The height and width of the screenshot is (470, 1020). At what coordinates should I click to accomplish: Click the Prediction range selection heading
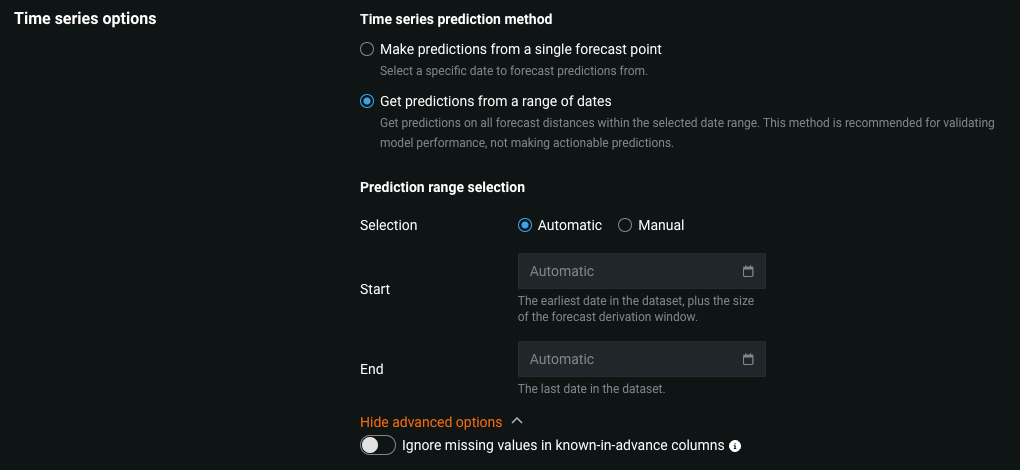[x=442, y=187]
